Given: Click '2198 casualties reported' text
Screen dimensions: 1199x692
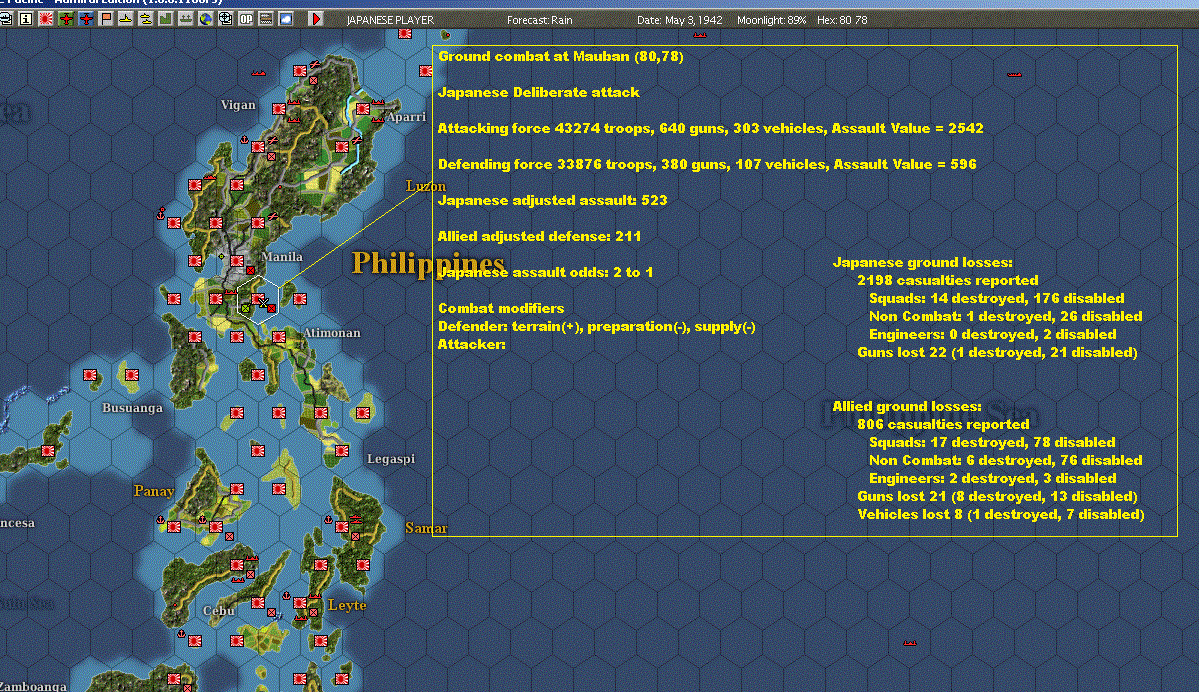Looking at the screenshot, I should (947, 281).
